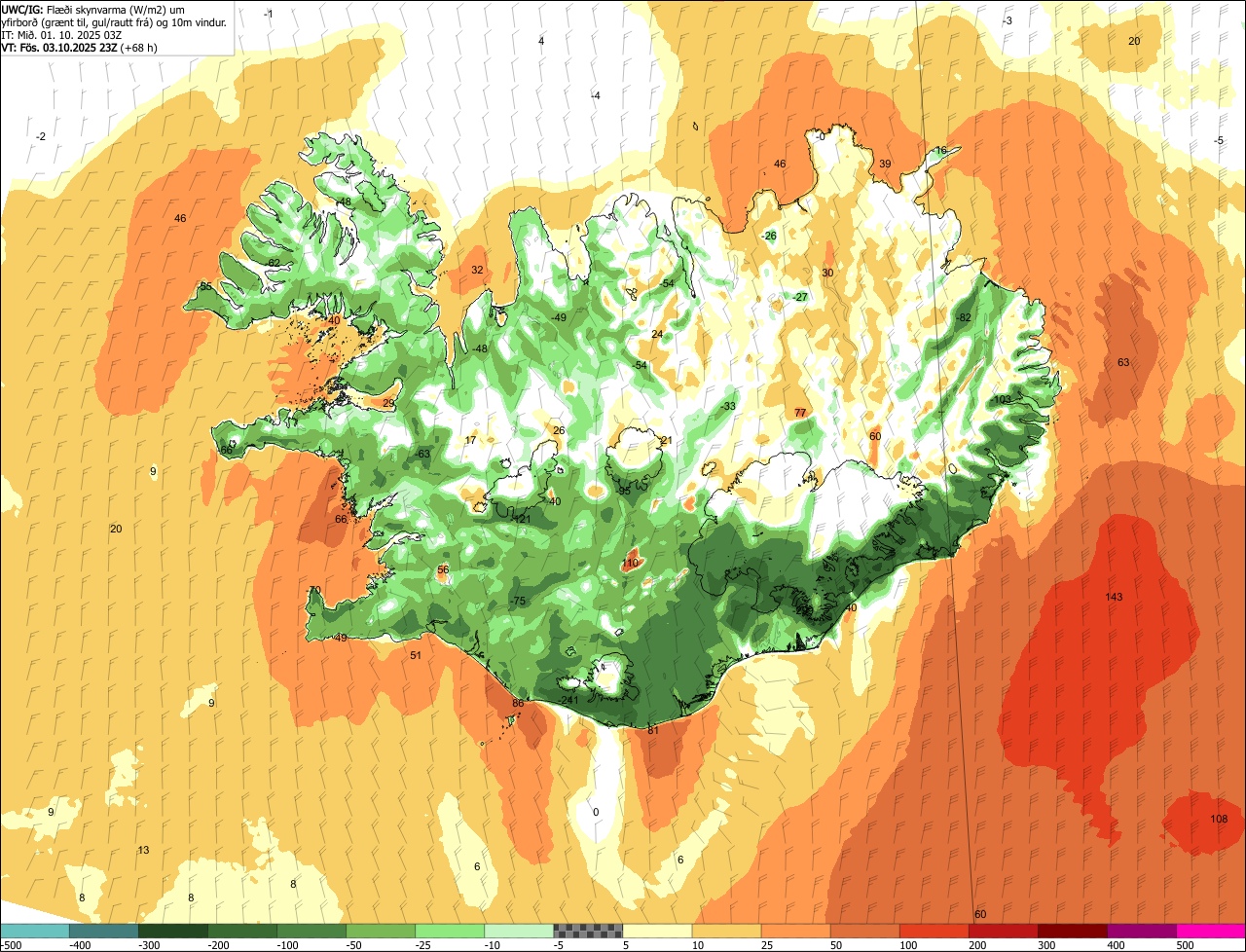
Task: Click the map value '66' west of the coast
Action: (341, 519)
